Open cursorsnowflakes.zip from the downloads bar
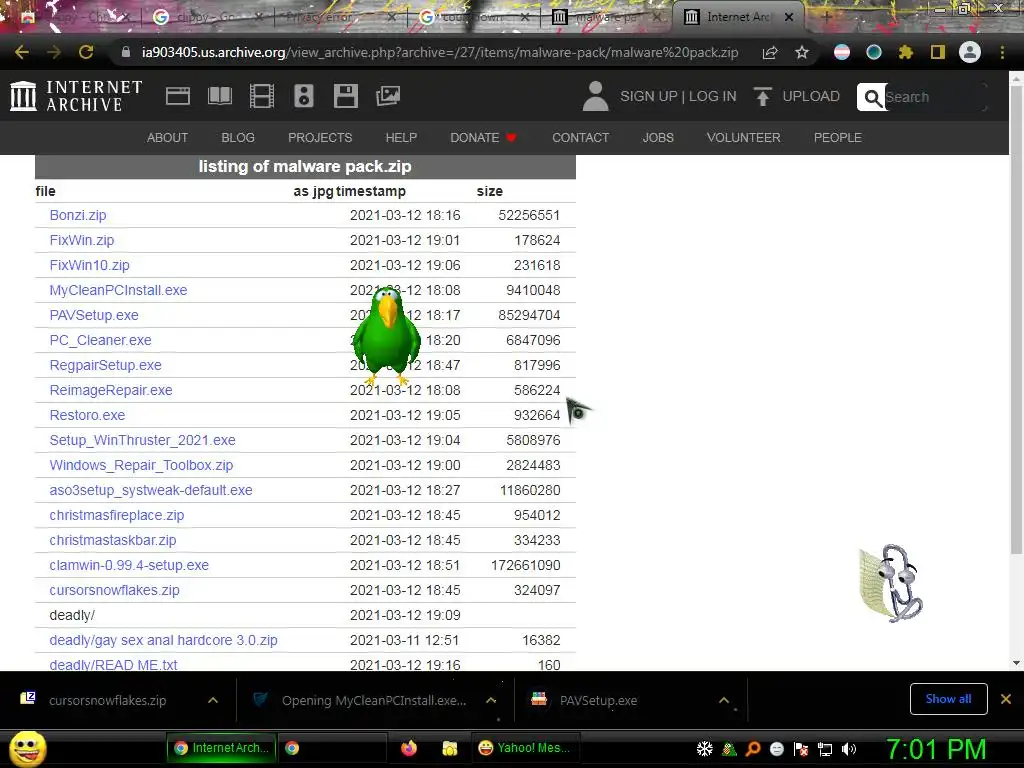 (108, 700)
